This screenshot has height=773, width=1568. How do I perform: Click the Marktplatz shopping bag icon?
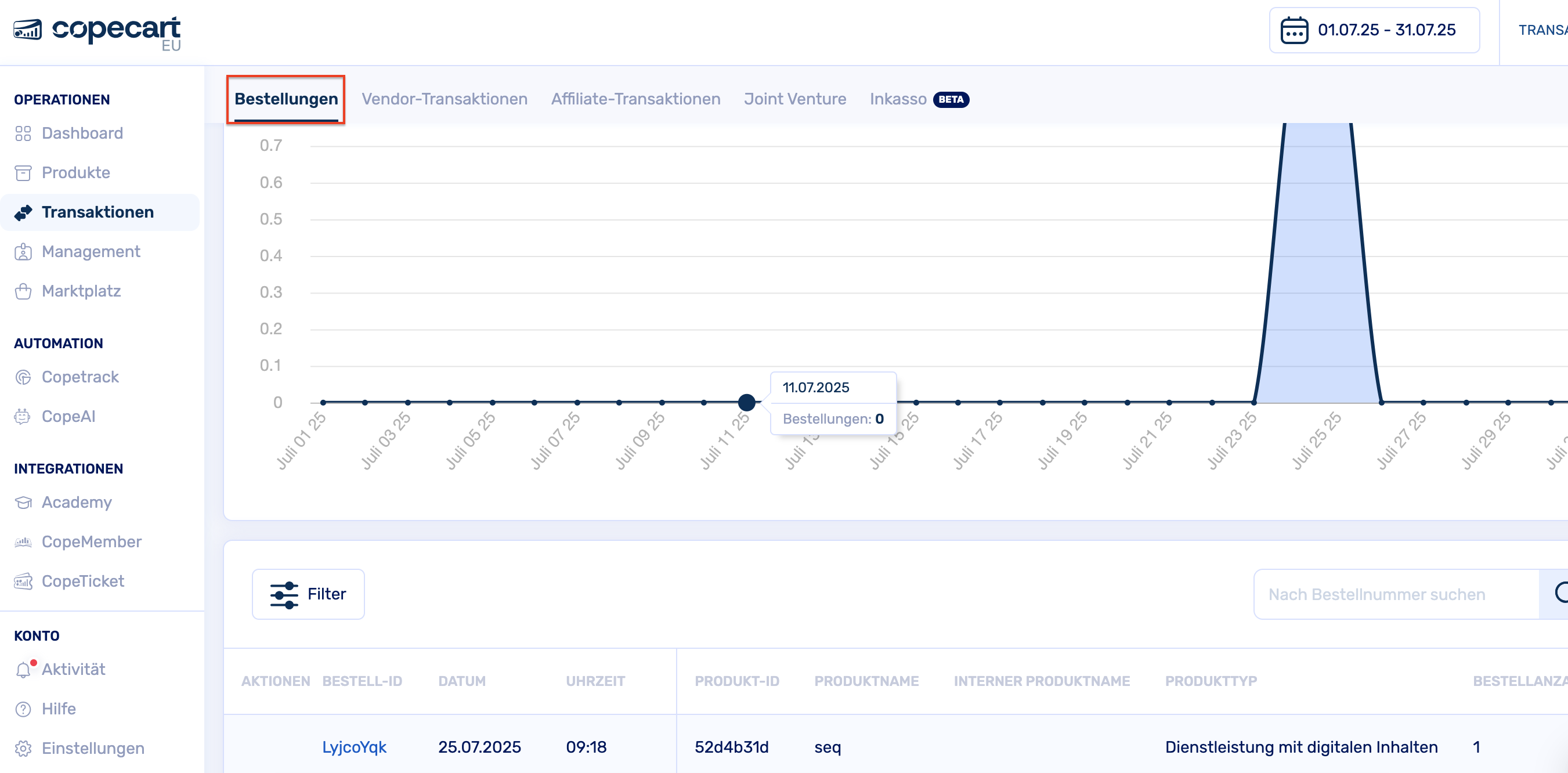(x=23, y=291)
